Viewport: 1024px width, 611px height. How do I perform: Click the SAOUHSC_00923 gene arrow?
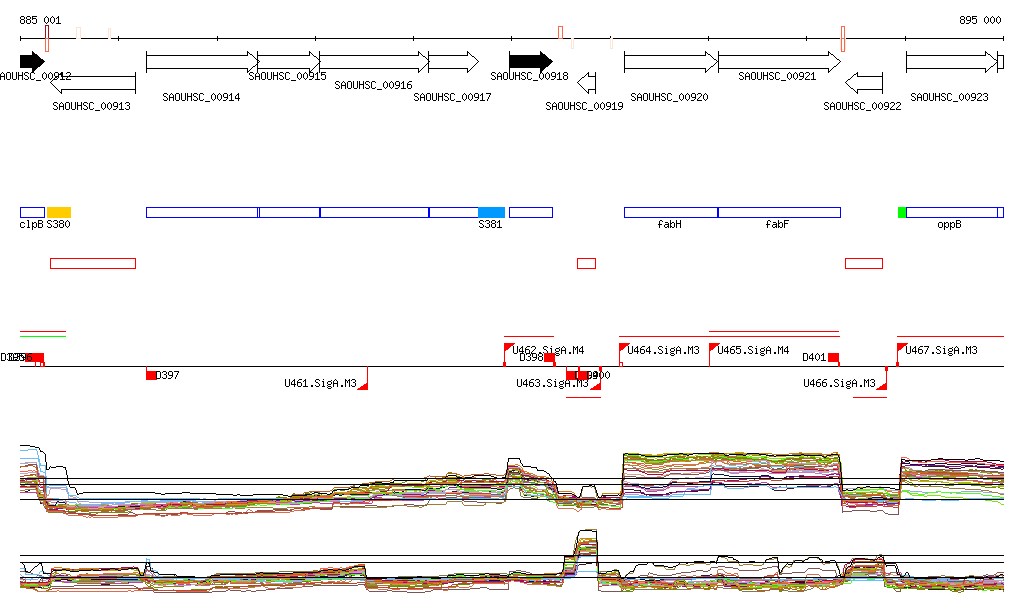pyautogui.click(x=952, y=62)
